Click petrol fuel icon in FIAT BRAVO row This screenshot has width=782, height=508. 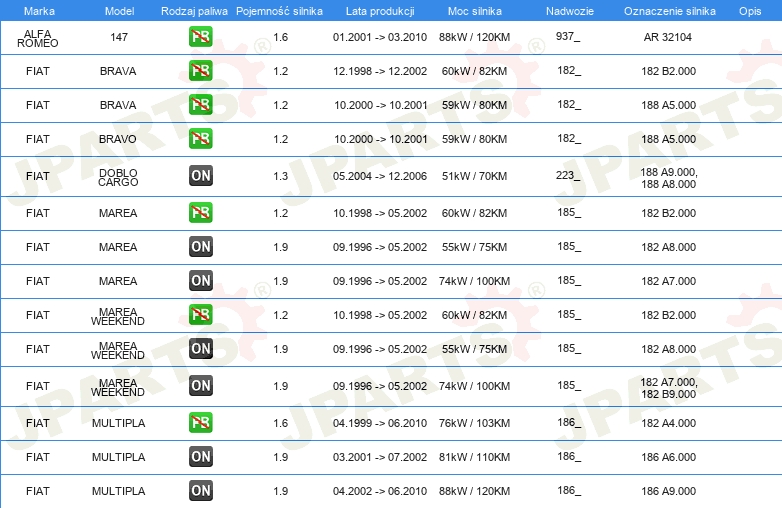pos(200,138)
